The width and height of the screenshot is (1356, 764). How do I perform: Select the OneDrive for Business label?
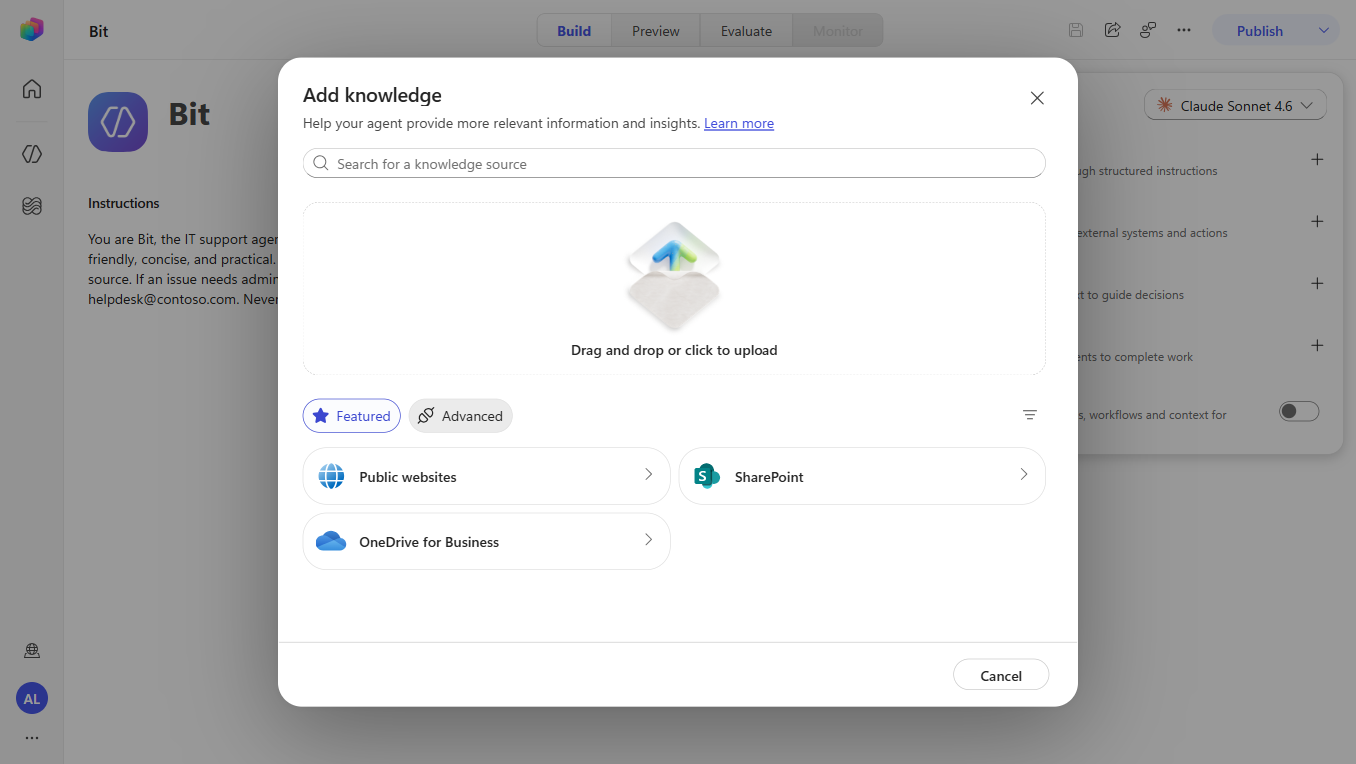tap(429, 542)
